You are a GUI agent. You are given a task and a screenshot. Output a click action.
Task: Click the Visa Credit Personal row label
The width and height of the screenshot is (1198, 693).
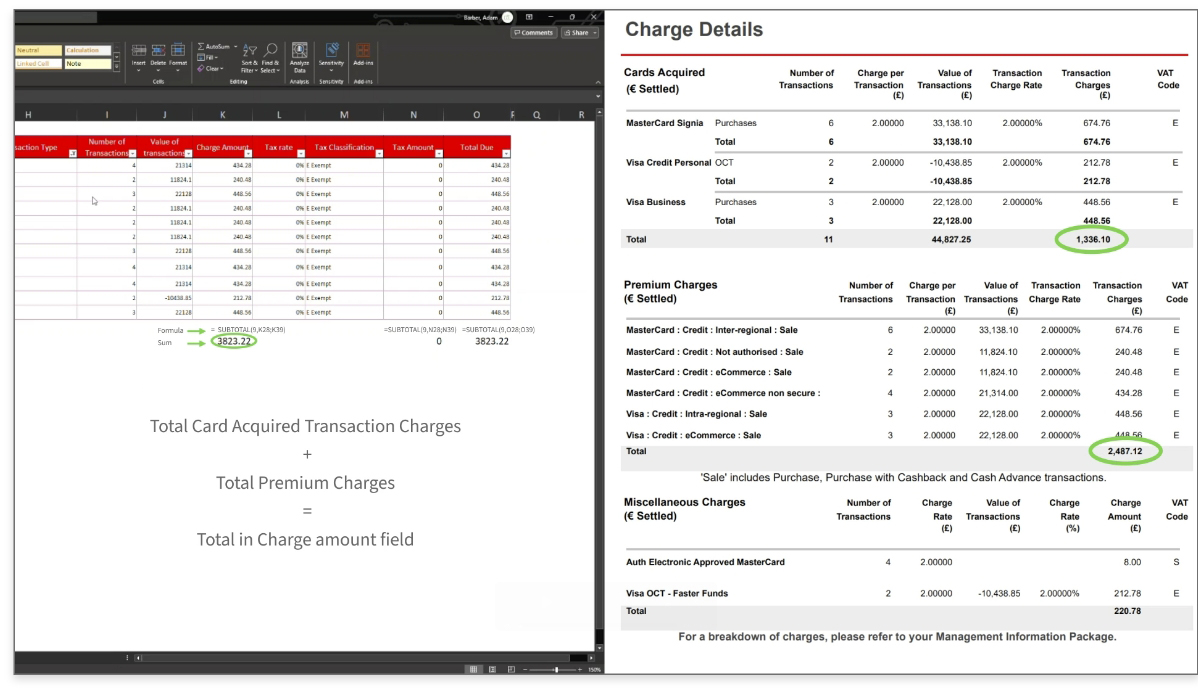point(669,163)
